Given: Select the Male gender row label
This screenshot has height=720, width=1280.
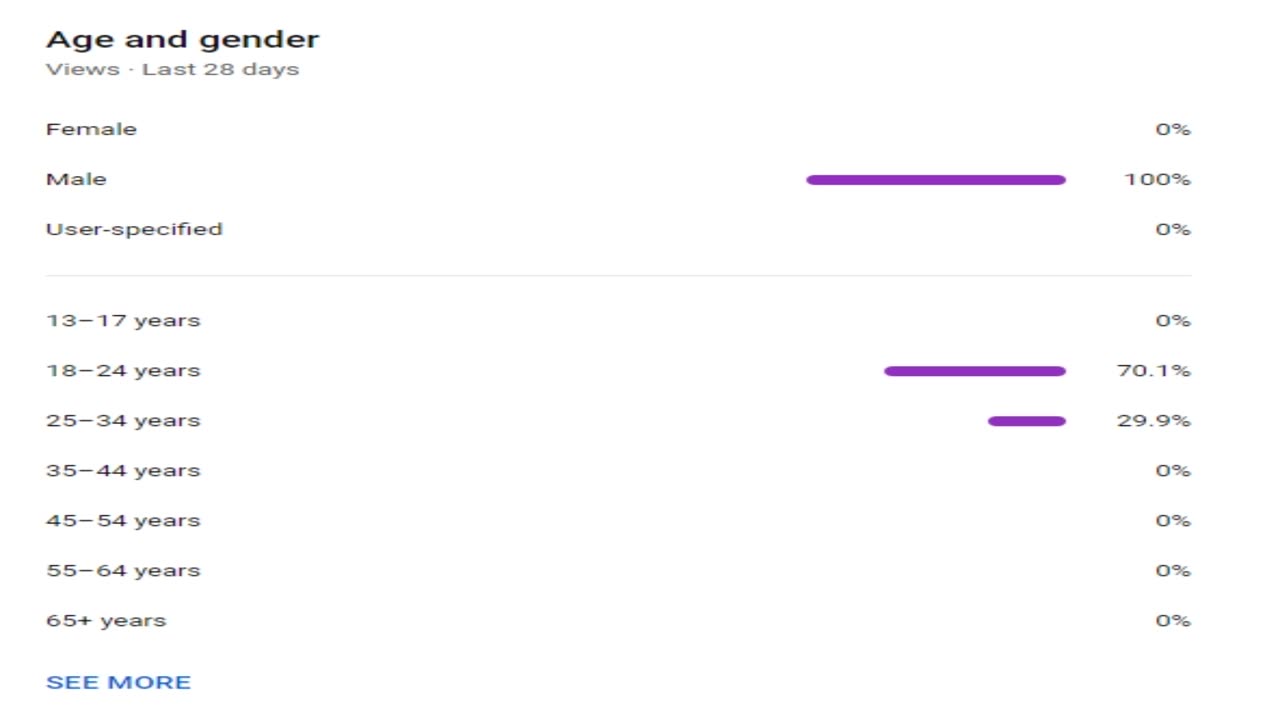Looking at the screenshot, I should [x=76, y=179].
